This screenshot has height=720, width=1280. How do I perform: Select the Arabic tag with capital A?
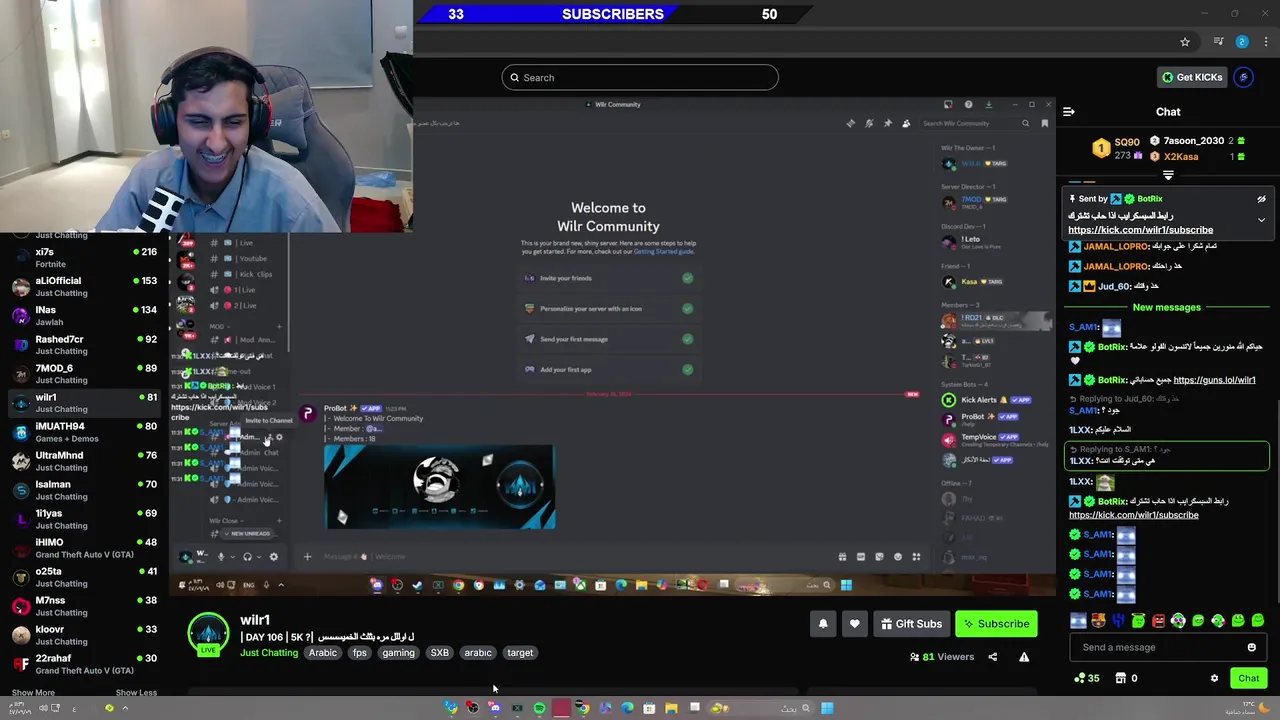click(x=323, y=653)
